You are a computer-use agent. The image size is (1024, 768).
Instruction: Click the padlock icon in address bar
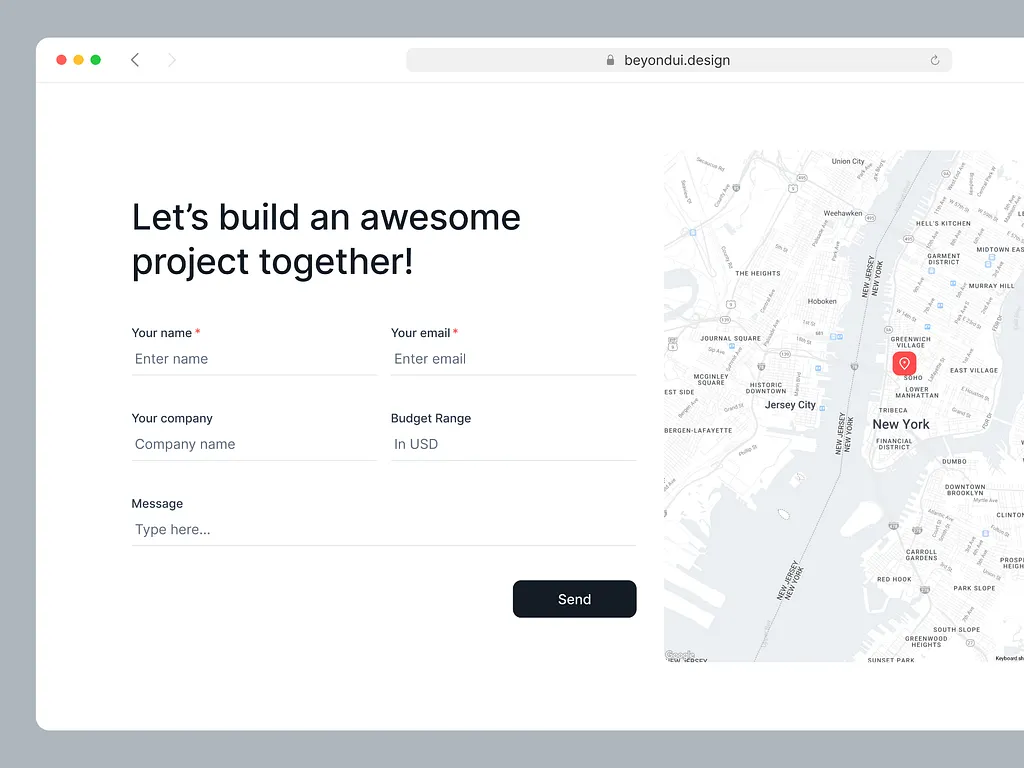[x=610, y=60]
